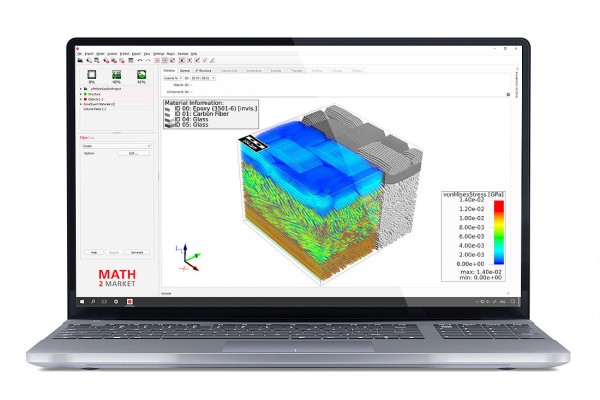Toggle the Structure checkbox tab
Screen dimensions: 600x400
[x=200, y=71]
